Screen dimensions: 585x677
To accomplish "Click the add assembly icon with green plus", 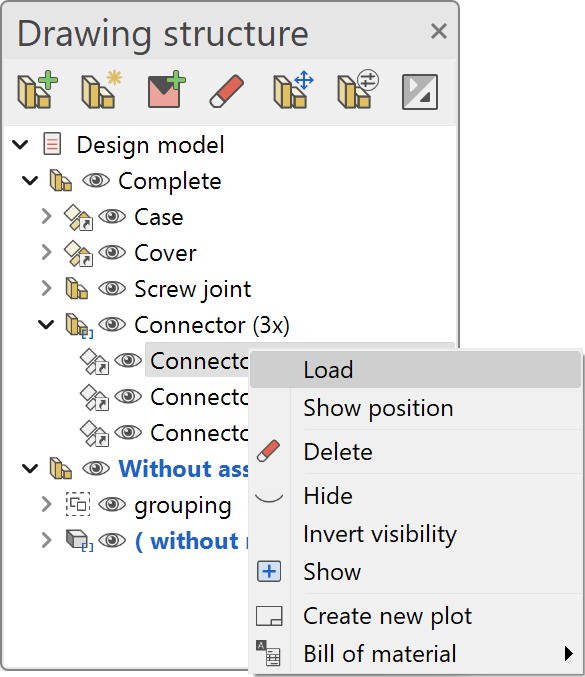I will coord(38,90).
